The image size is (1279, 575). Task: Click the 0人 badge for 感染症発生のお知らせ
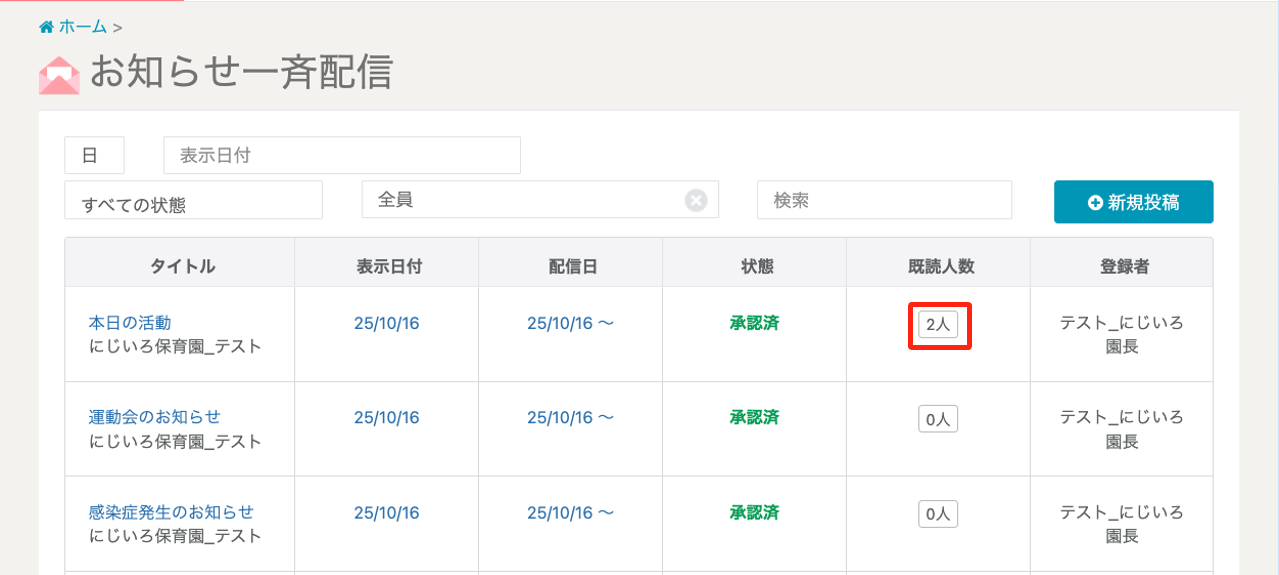(938, 514)
